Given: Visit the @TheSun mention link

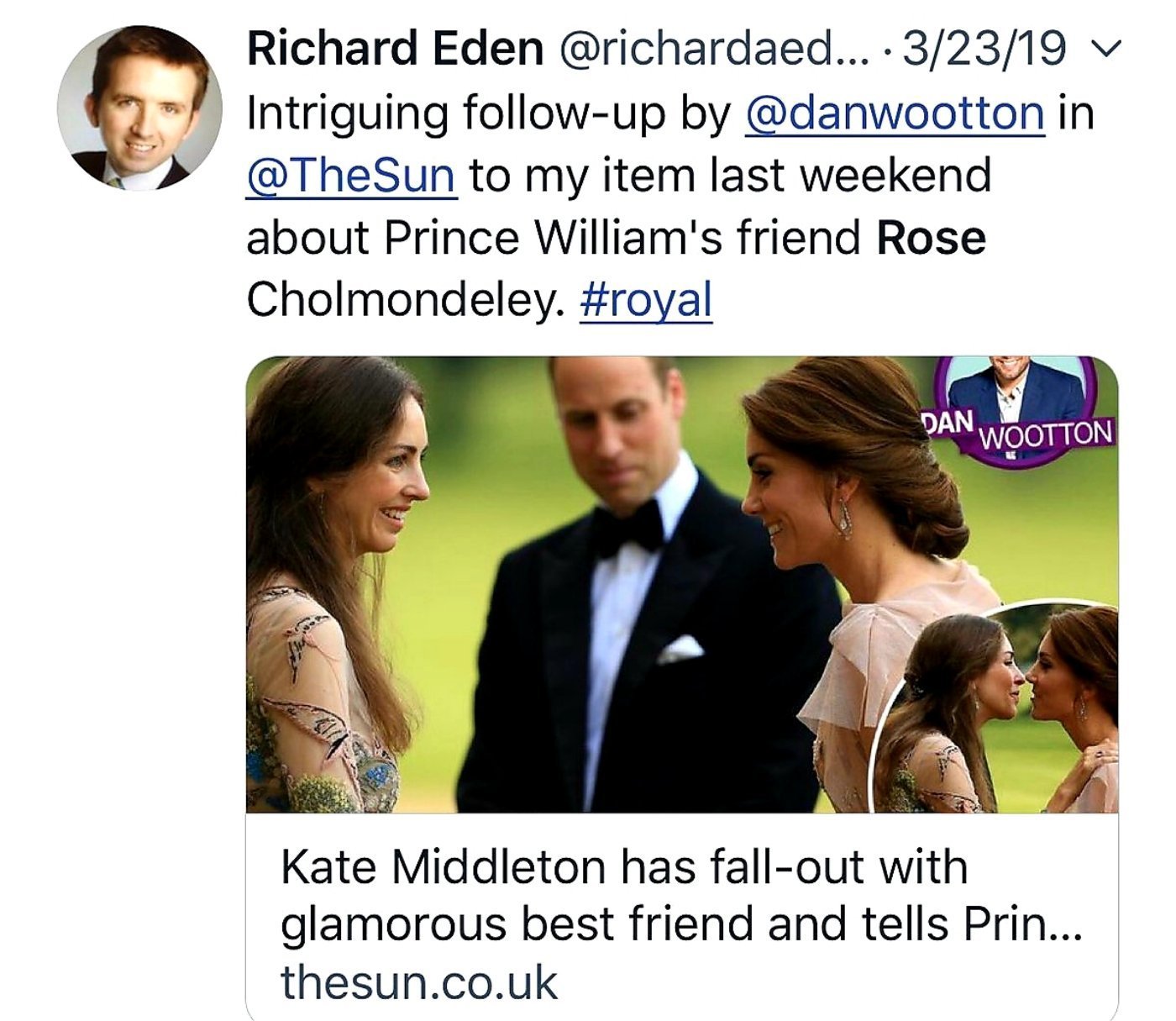Looking at the screenshot, I should point(351,176).
